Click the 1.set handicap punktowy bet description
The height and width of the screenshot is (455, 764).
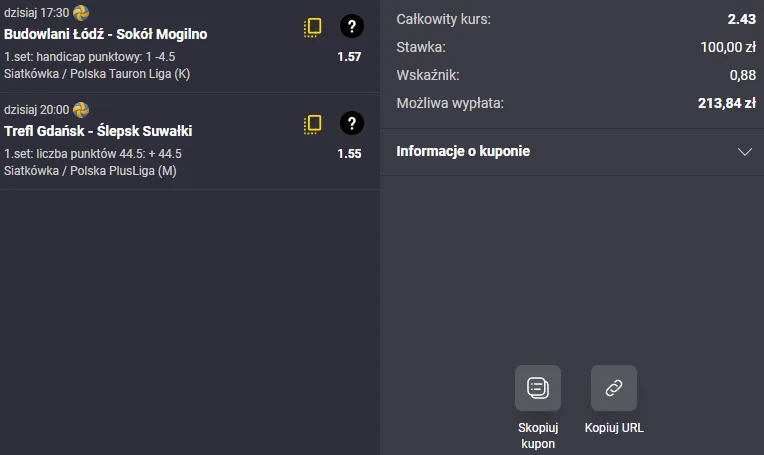pos(90,57)
